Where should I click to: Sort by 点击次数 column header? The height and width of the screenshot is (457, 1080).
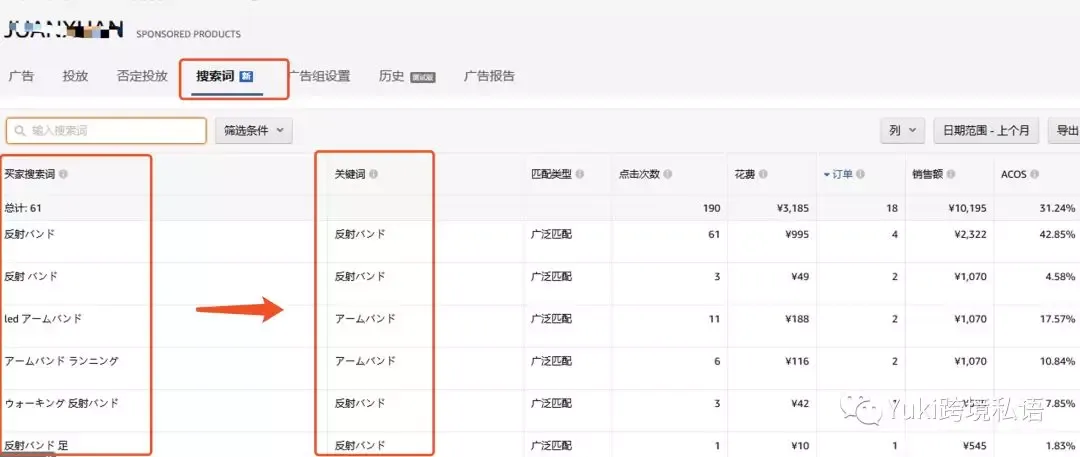click(639, 174)
